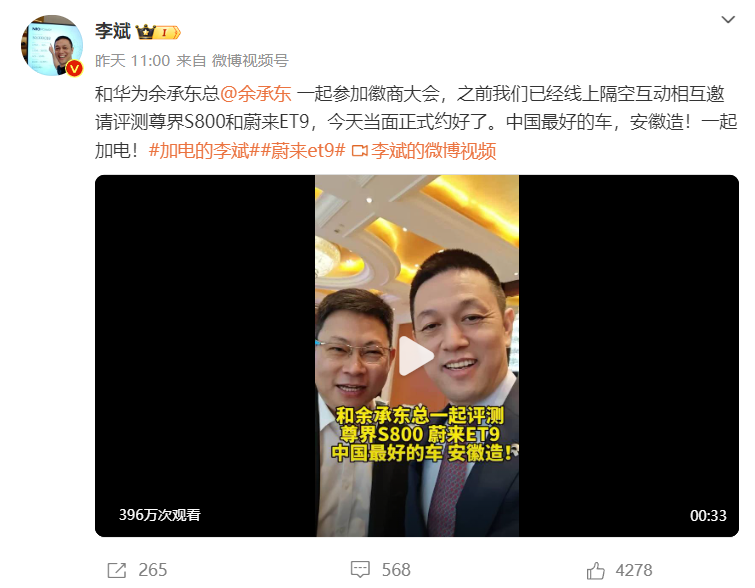Click the video camera icon before 李斌的微博视频

(x=359, y=151)
